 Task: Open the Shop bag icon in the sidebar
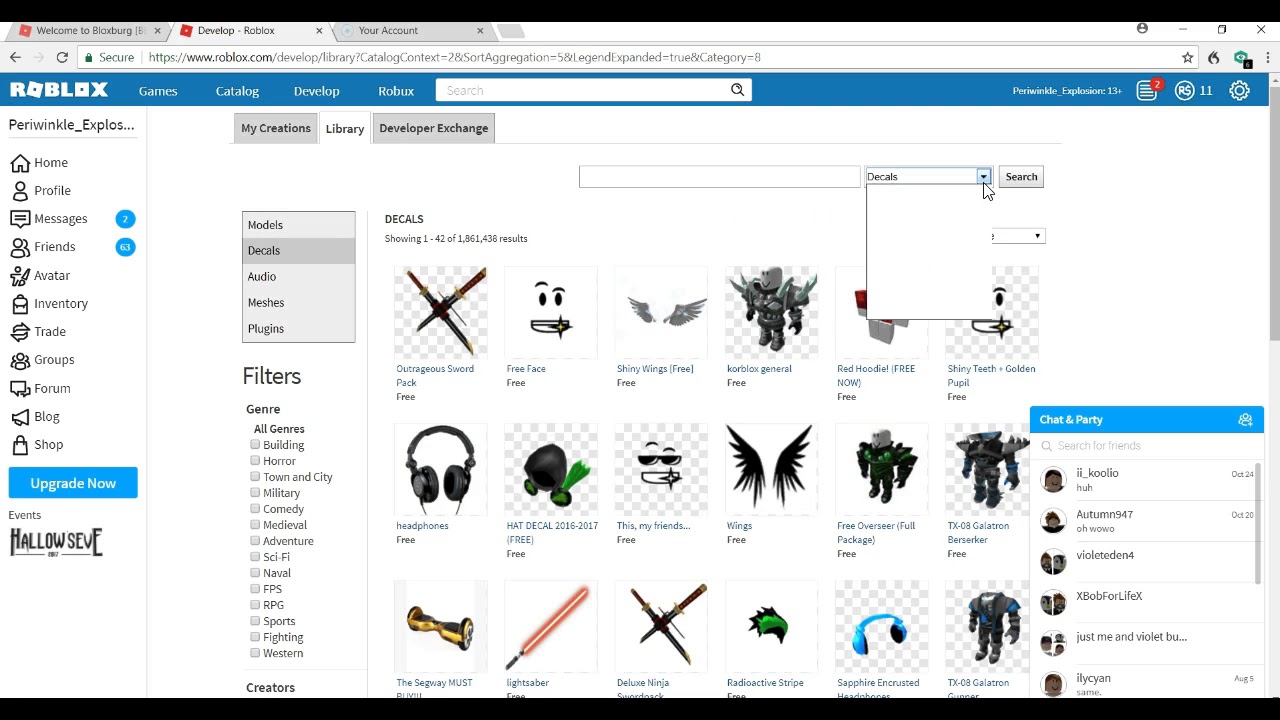20,445
